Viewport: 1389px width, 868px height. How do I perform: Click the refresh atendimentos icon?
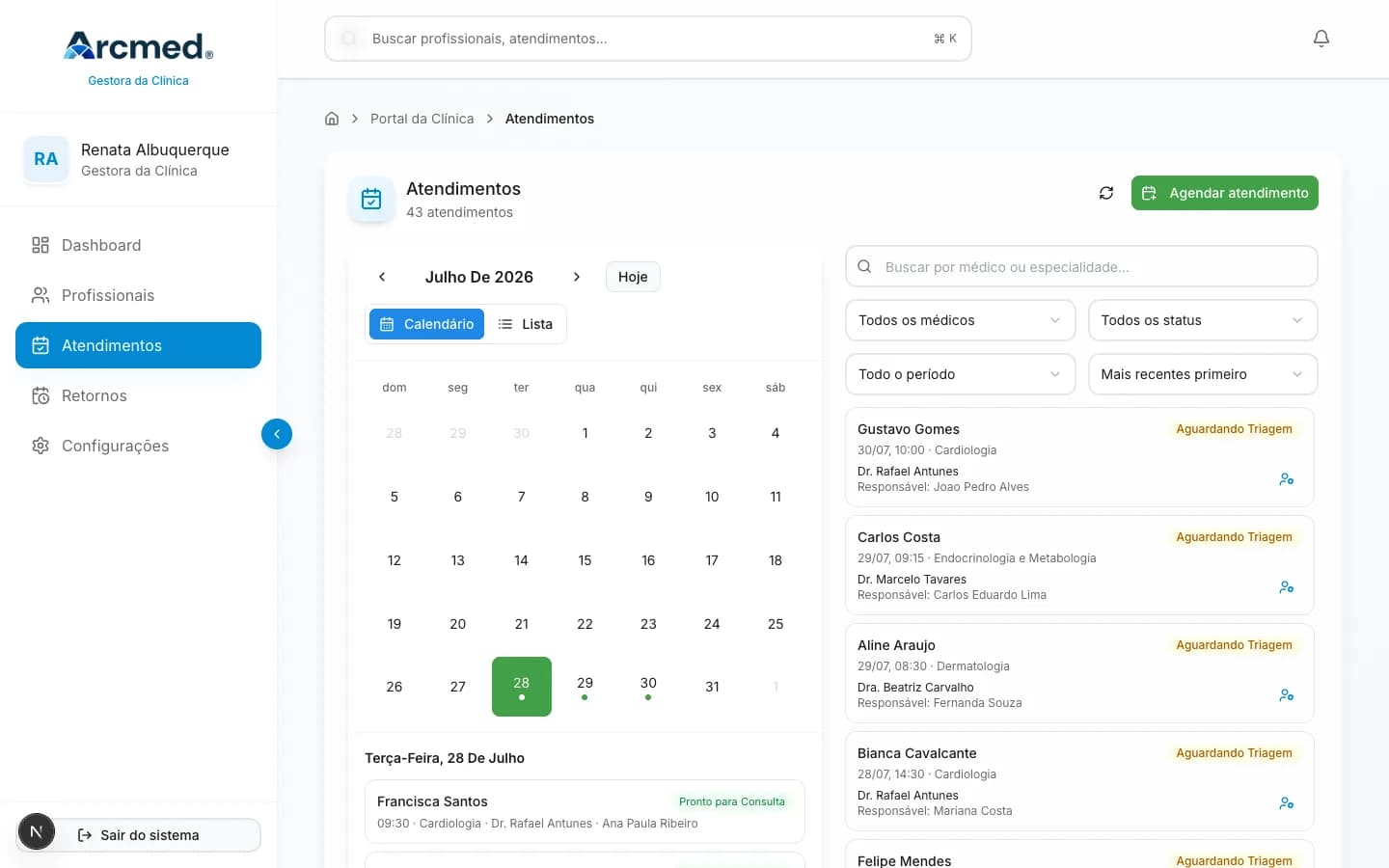[x=1106, y=193]
